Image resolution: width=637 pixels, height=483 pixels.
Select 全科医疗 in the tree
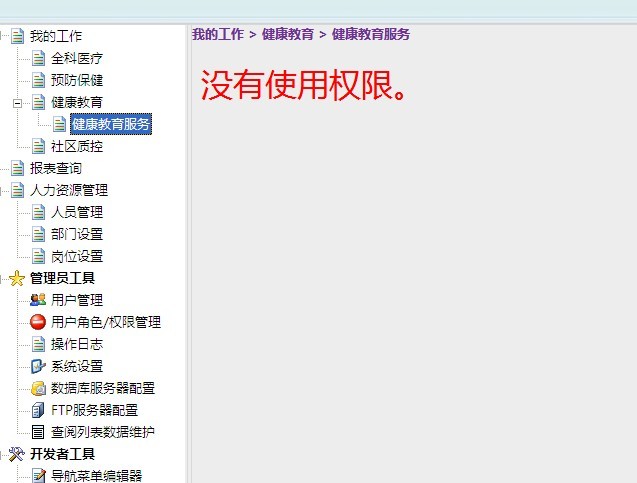tap(77, 58)
